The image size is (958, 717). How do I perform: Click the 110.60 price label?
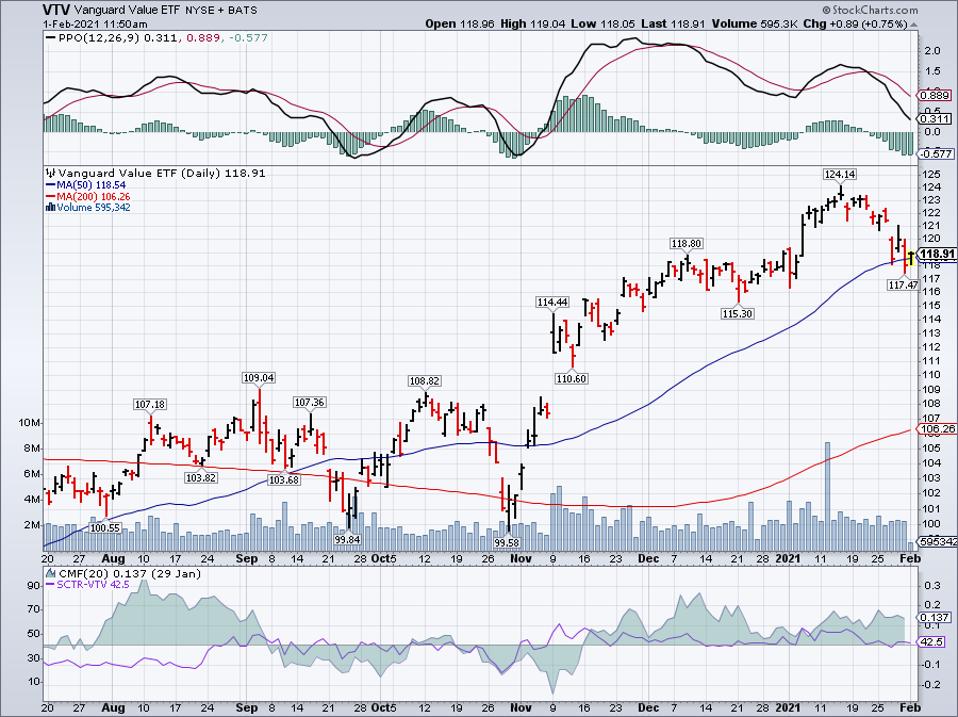coord(571,378)
